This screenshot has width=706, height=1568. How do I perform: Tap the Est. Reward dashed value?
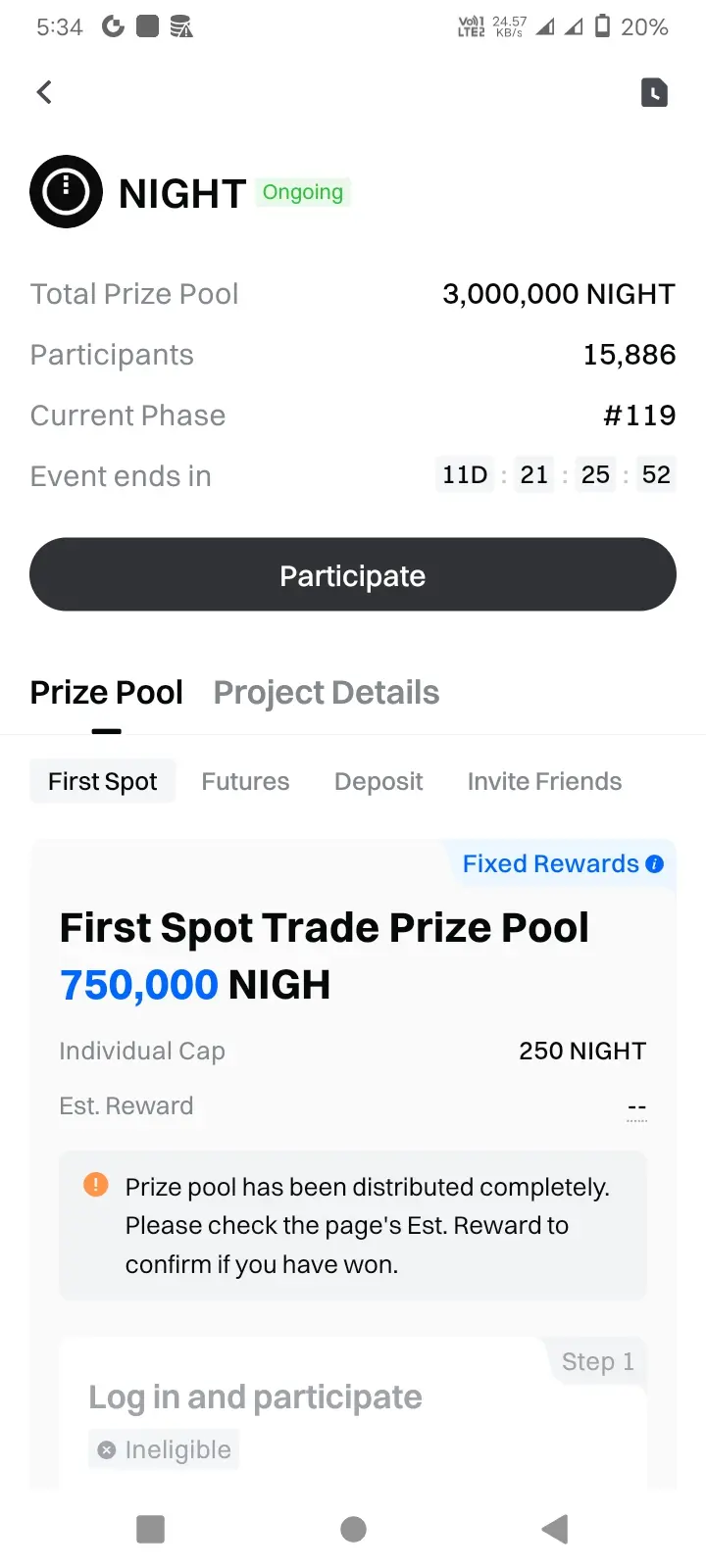[636, 1107]
